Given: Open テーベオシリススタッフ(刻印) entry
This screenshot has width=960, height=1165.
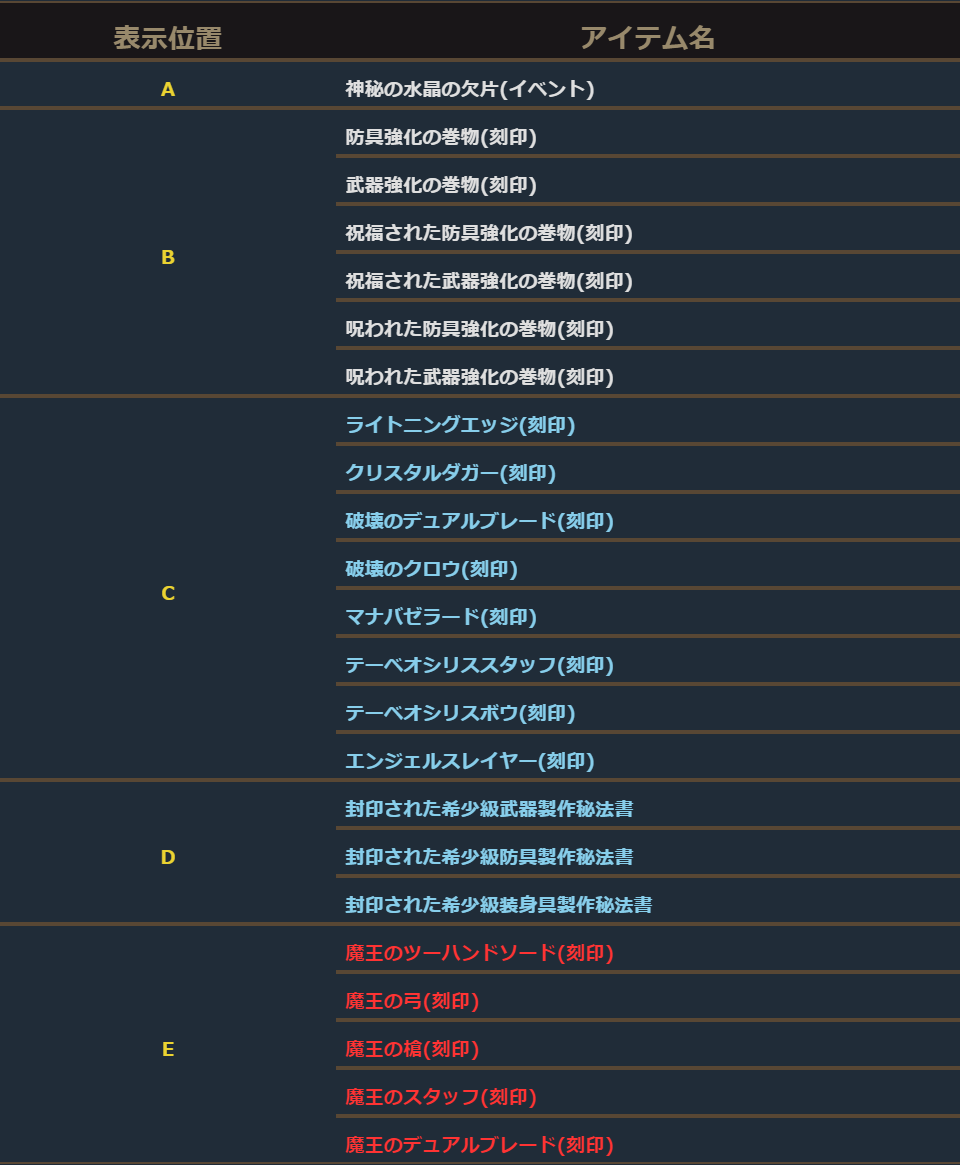Looking at the screenshot, I should click(479, 666).
